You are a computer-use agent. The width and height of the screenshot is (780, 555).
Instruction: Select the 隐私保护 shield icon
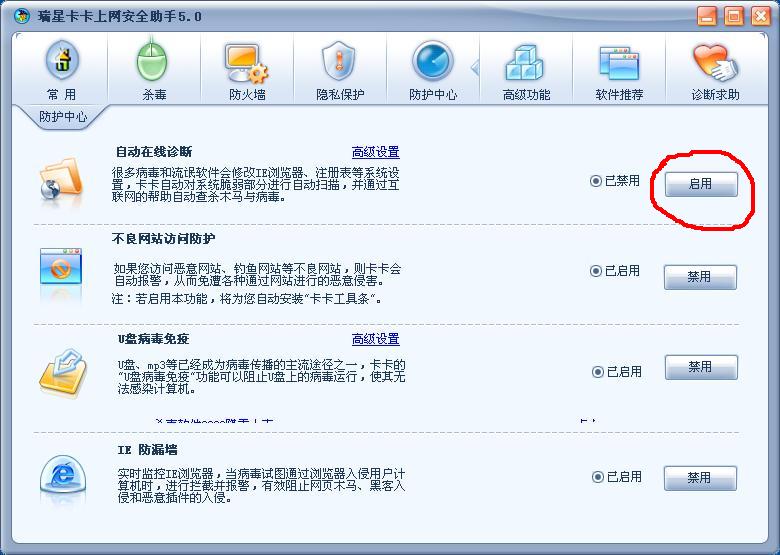click(x=339, y=61)
